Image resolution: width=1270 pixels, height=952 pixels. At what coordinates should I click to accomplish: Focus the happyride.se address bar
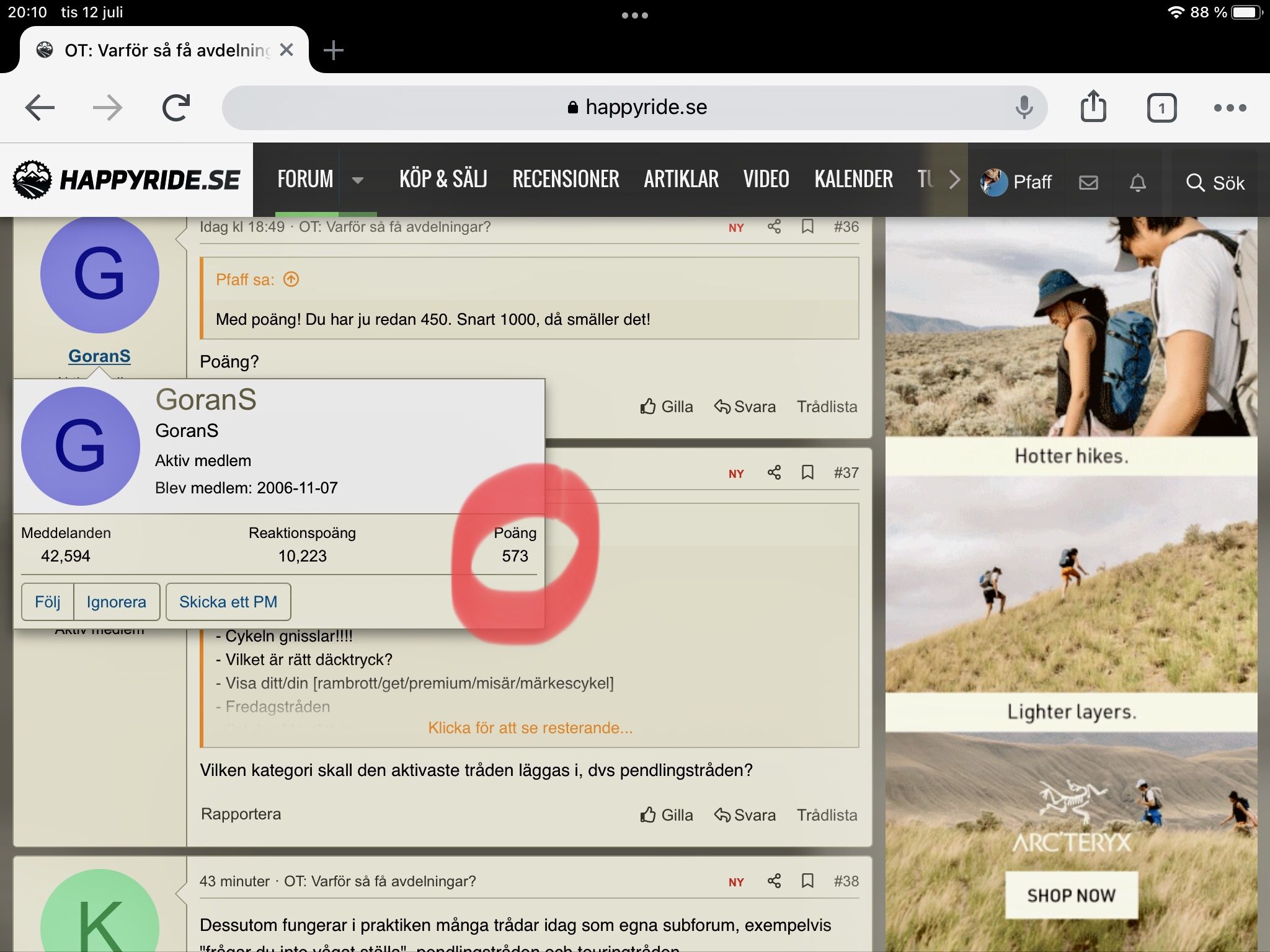click(635, 108)
